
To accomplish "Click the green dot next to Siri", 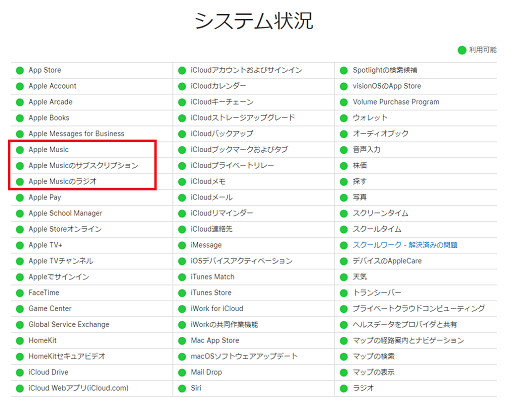I will [182, 388].
